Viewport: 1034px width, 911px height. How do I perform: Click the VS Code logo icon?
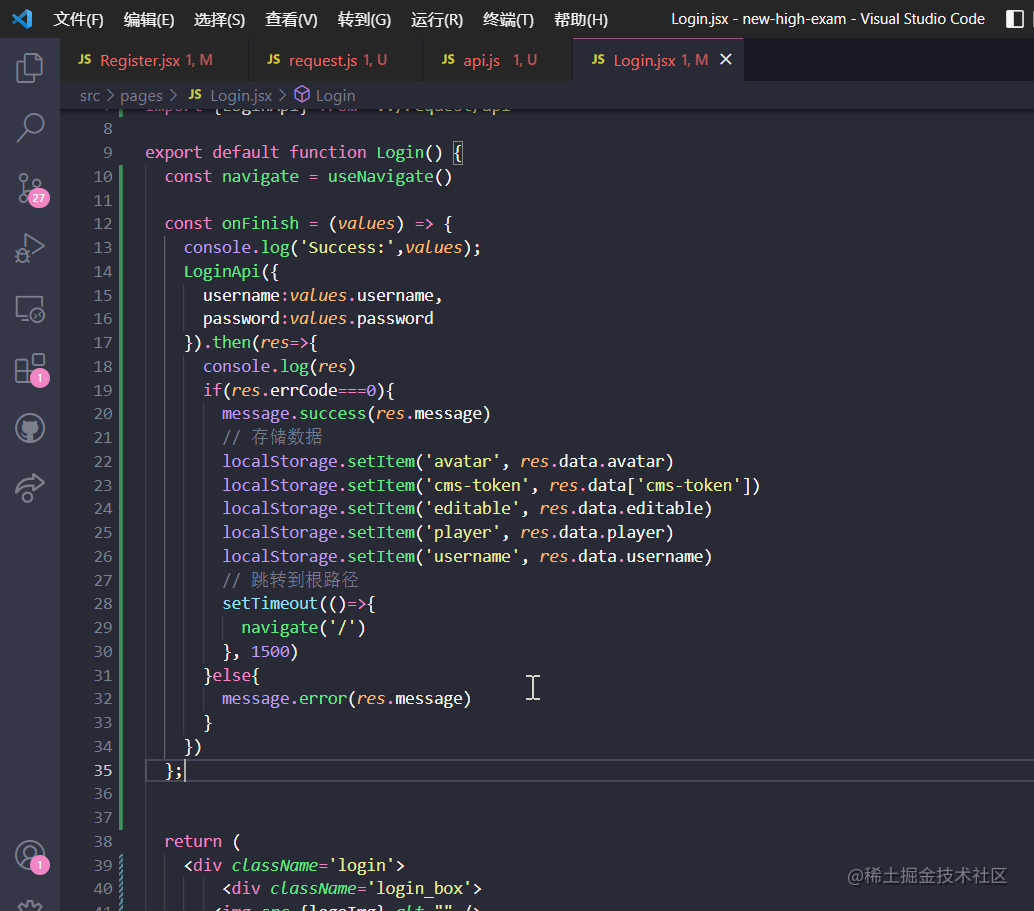pos(22,18)
